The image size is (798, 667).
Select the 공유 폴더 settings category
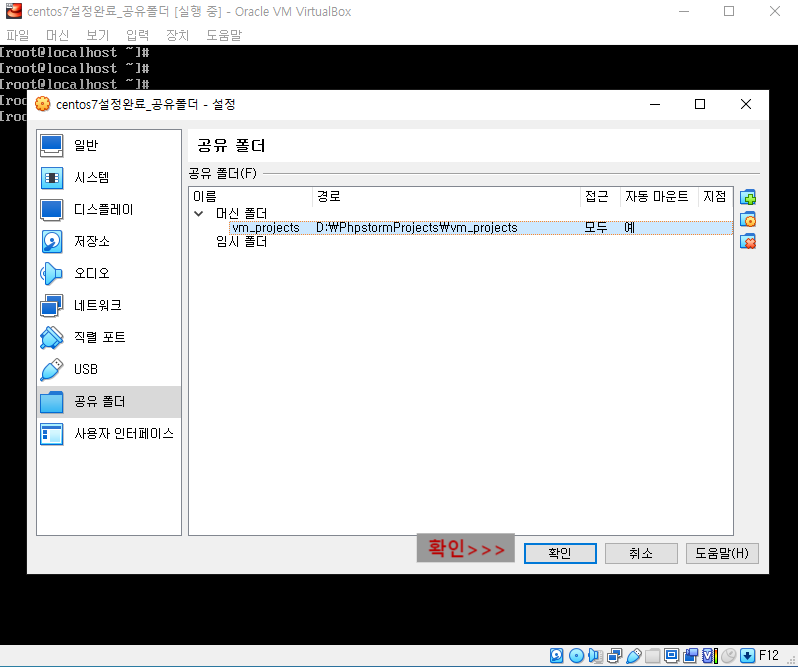point(108,402)
